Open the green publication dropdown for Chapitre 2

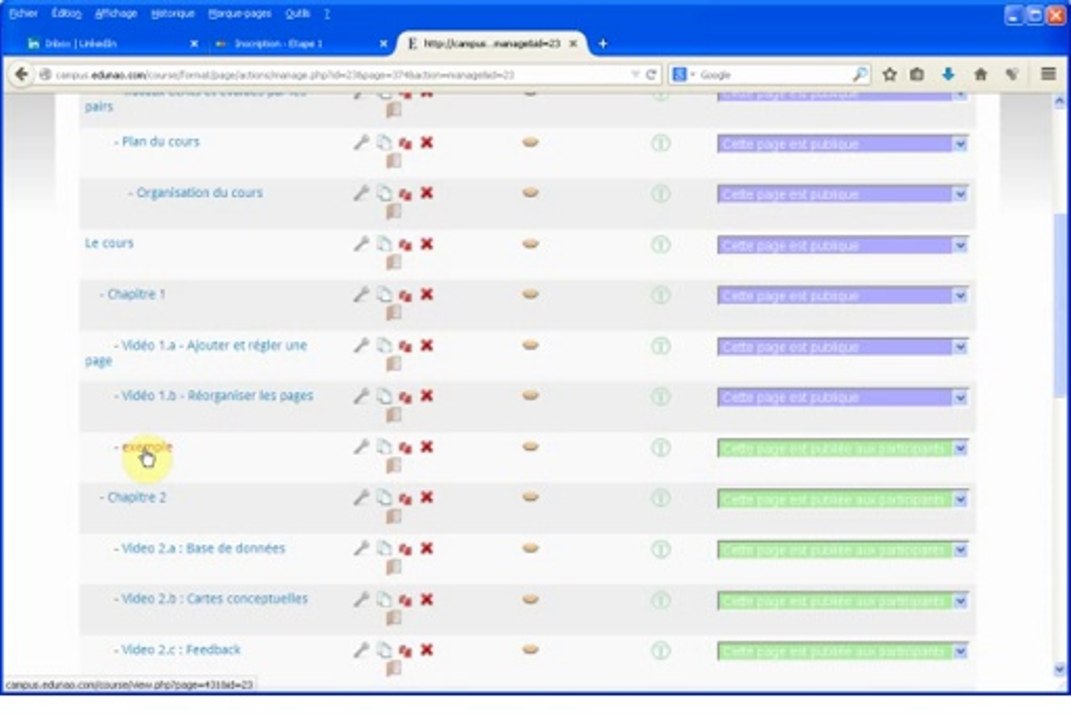[x=842, y=499]
